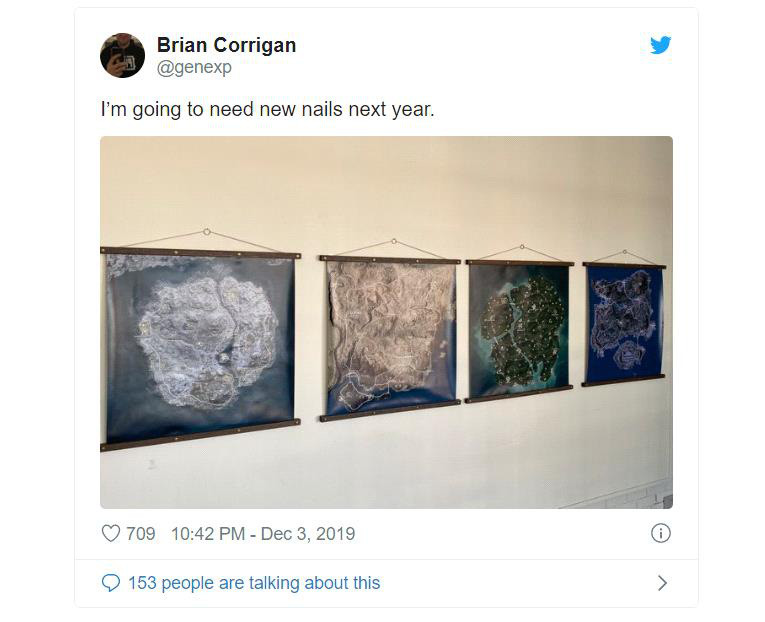
Task: Click the green jungle island map poster
Action: [x=519, y=330]
